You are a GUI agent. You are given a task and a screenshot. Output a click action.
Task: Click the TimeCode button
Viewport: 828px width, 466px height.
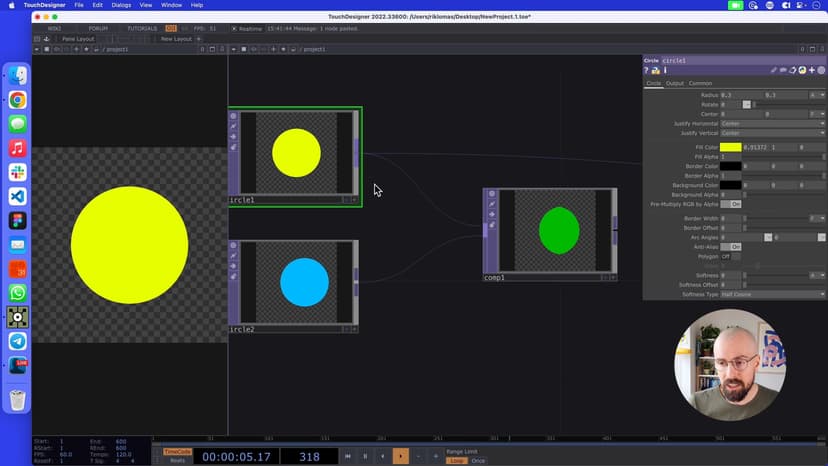click(177, 451)
